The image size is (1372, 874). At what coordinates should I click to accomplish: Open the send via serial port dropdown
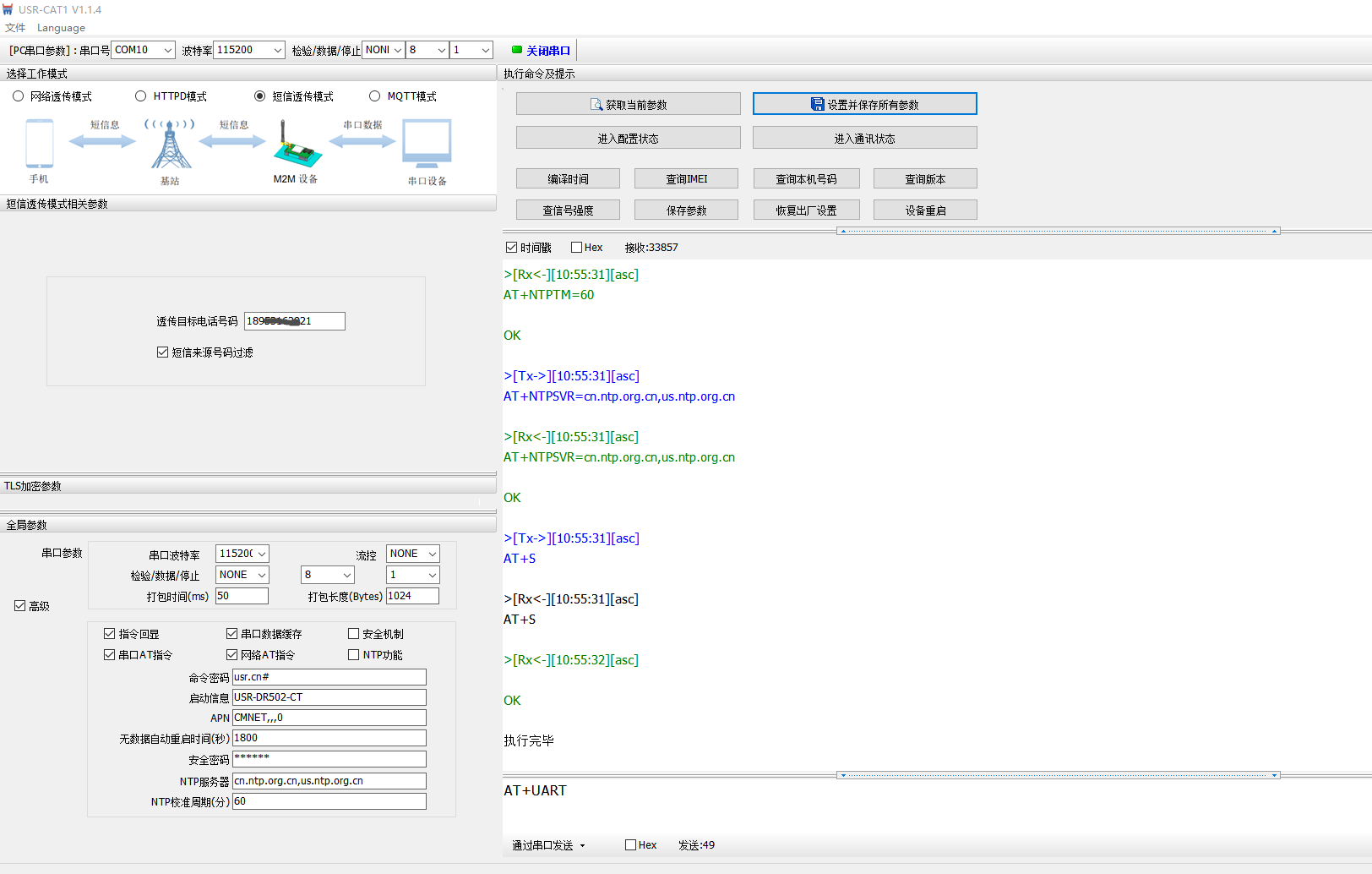[x=548, y=845]
